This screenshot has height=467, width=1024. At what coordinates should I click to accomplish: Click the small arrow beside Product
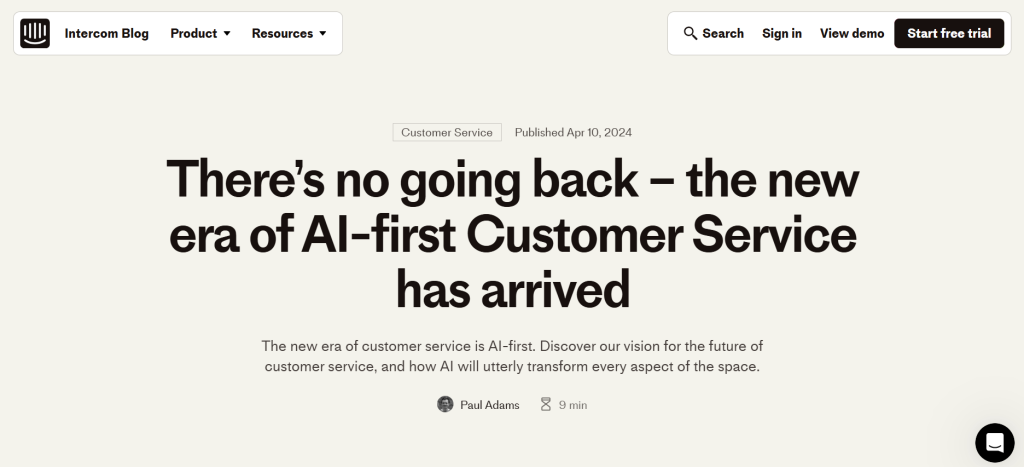227,34
